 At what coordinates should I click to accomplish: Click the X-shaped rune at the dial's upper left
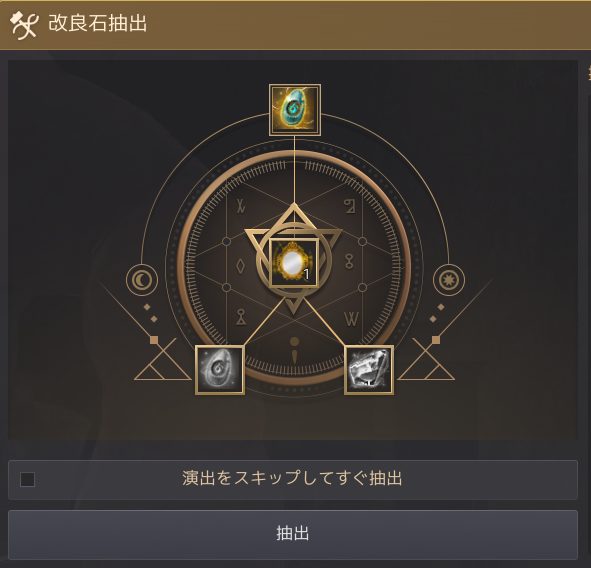click(241, 206)
